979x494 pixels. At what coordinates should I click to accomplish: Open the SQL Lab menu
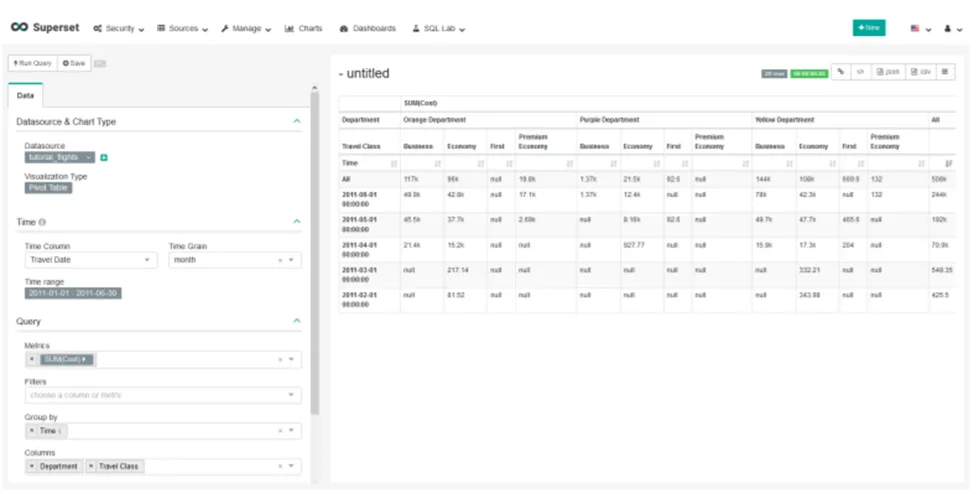tap(439, 29)
